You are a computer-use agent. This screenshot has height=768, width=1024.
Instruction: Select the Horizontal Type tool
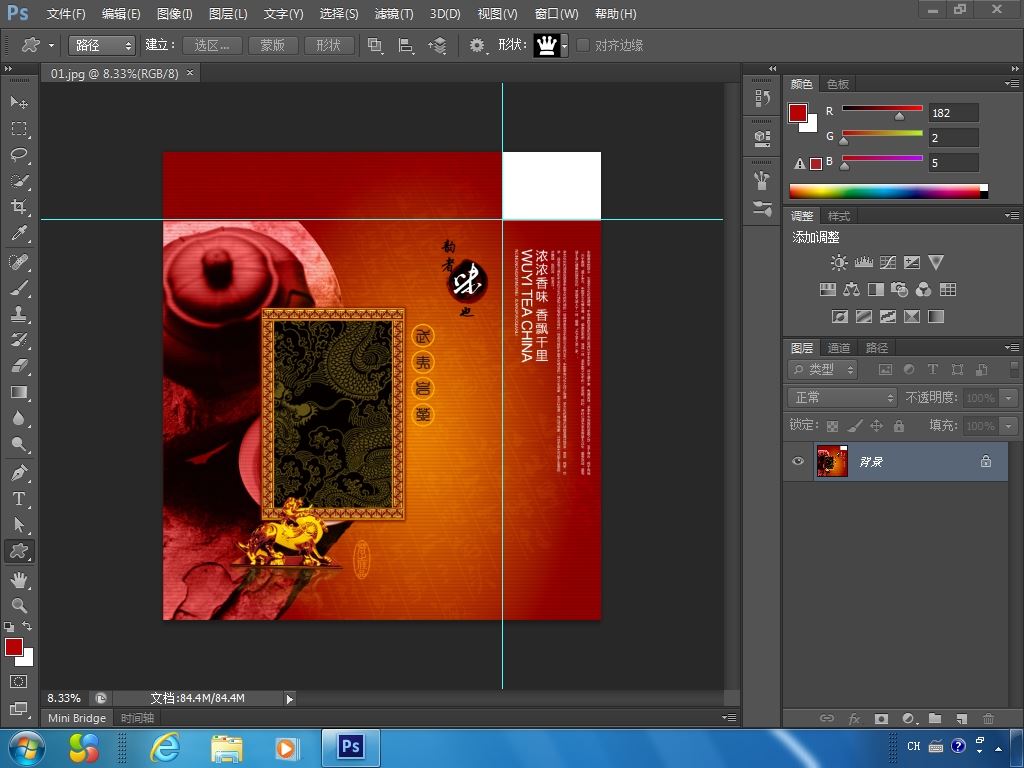point(19,499)
